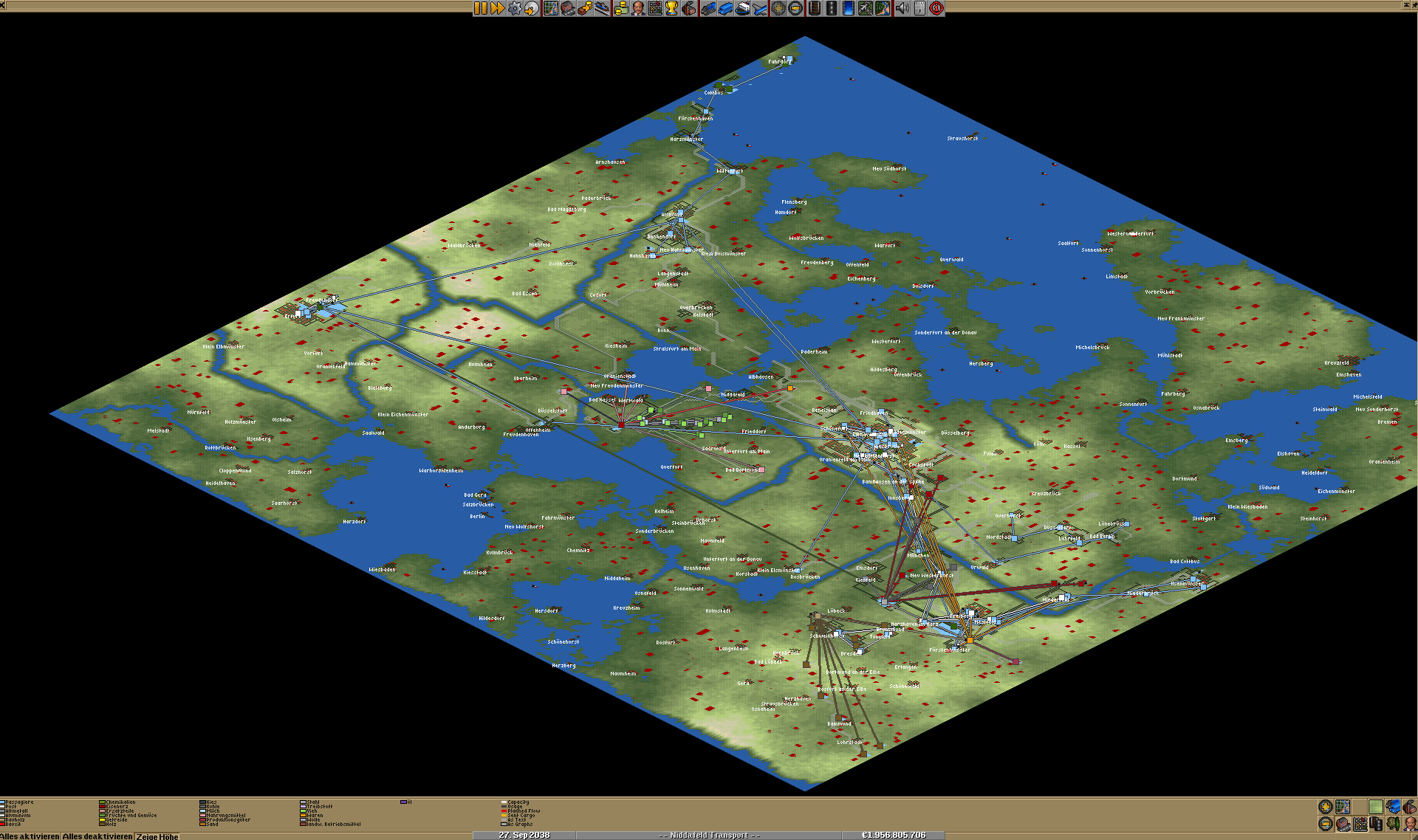Open the ship list icon
The width and height of the screenshot is (1418, 840).
click(x=742, y=8)
